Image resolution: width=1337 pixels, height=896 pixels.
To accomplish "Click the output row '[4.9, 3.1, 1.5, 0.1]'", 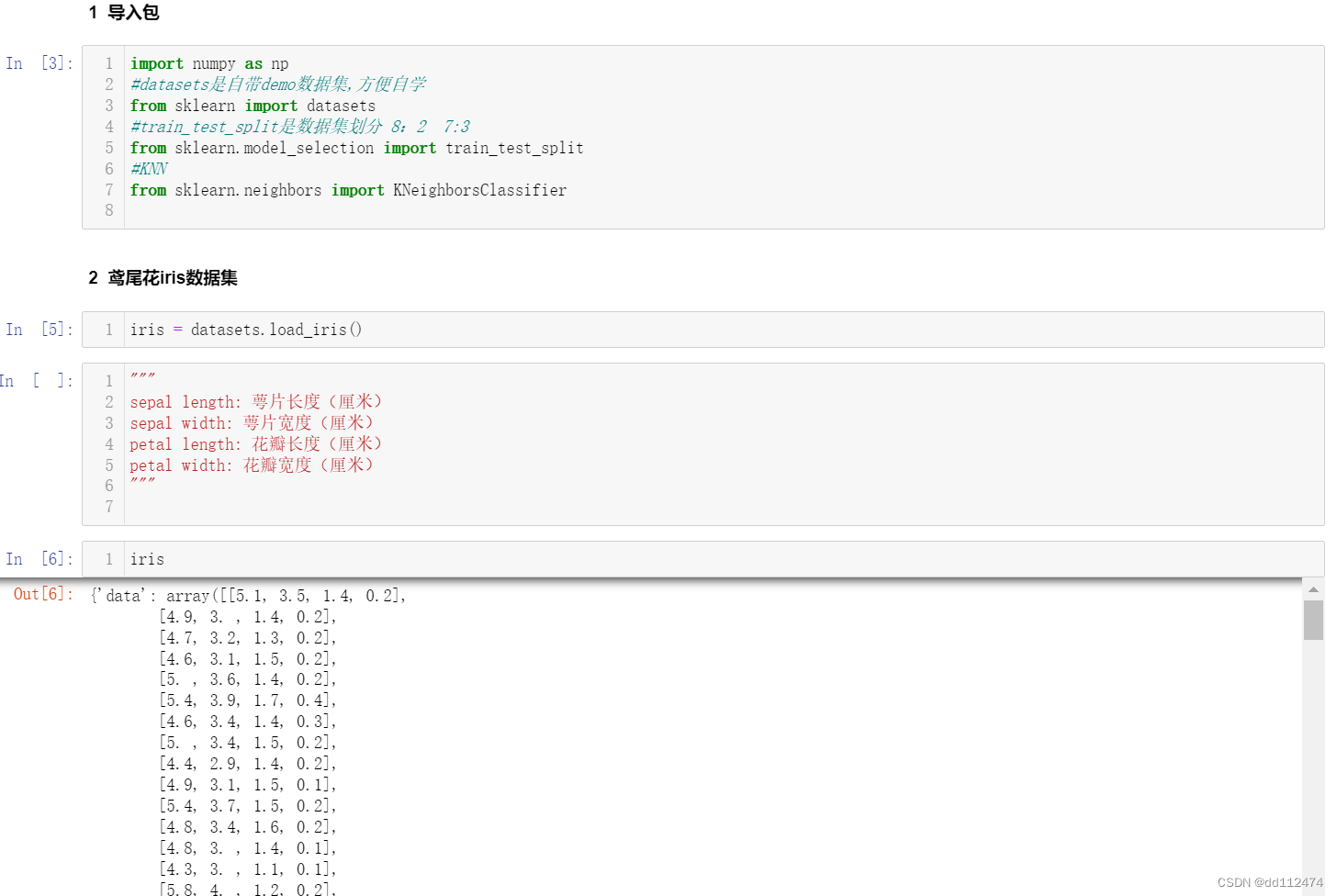I will tap(248, 785).
